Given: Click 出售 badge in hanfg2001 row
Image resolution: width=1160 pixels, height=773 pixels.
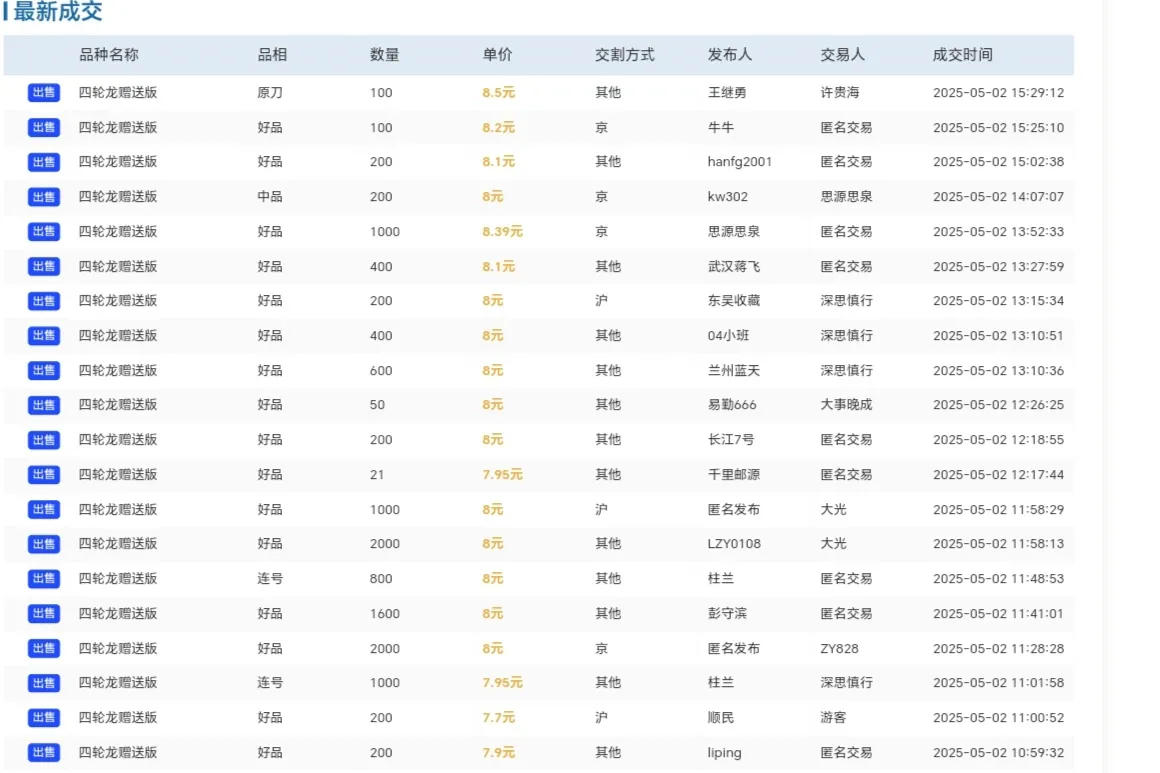Looking at the screenshot, I should point(44,162).
